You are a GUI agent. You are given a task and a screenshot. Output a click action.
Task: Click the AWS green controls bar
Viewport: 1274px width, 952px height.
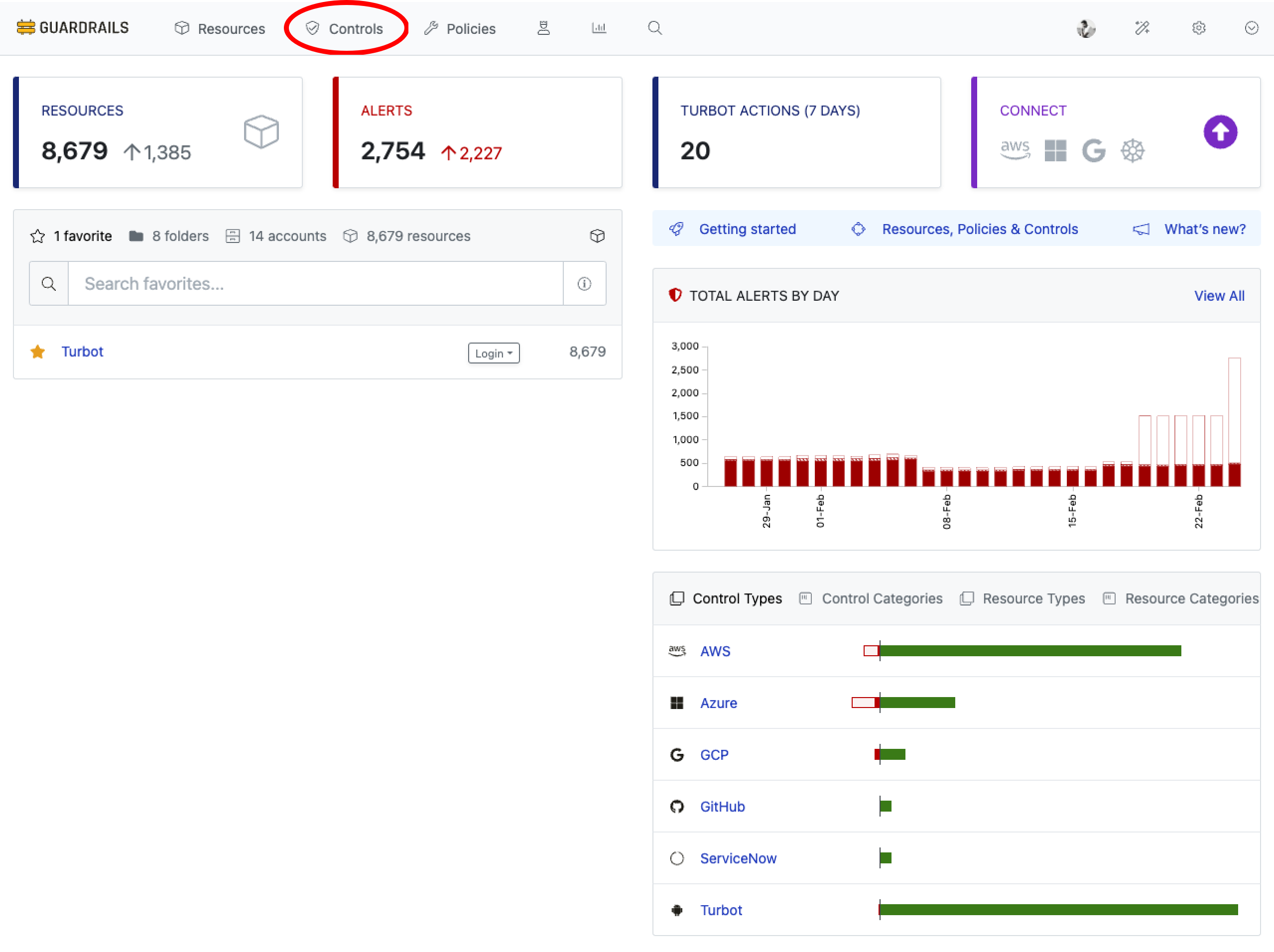click(1030, 651)
